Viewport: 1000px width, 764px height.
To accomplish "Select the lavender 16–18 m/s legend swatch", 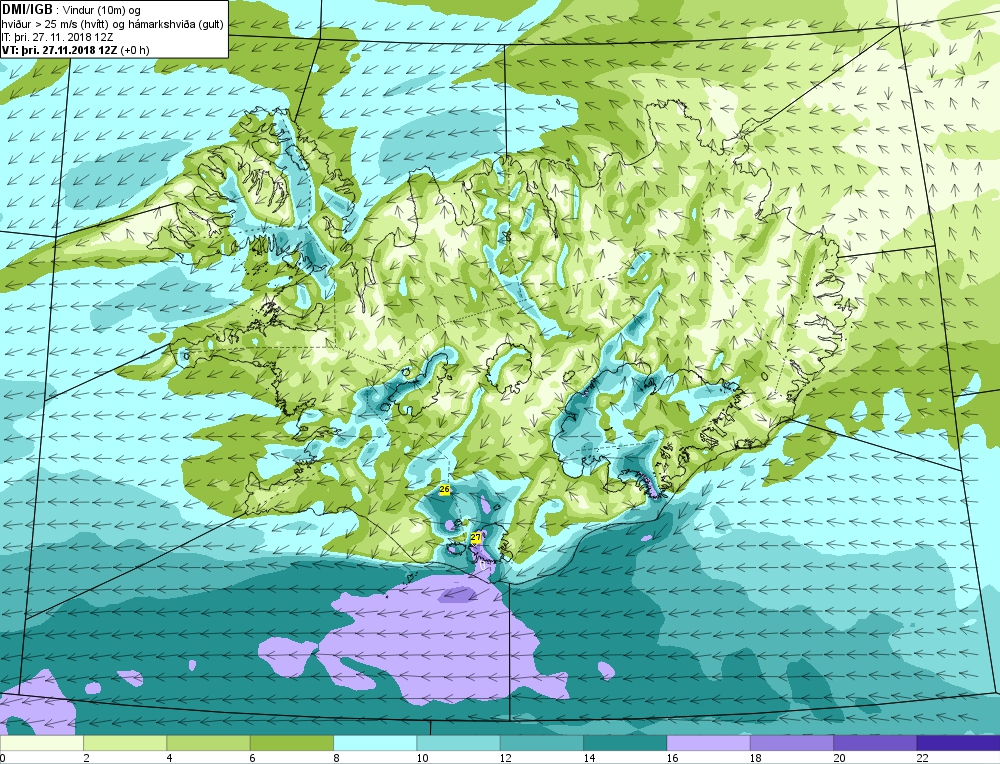I will click(x=709, y=743).
